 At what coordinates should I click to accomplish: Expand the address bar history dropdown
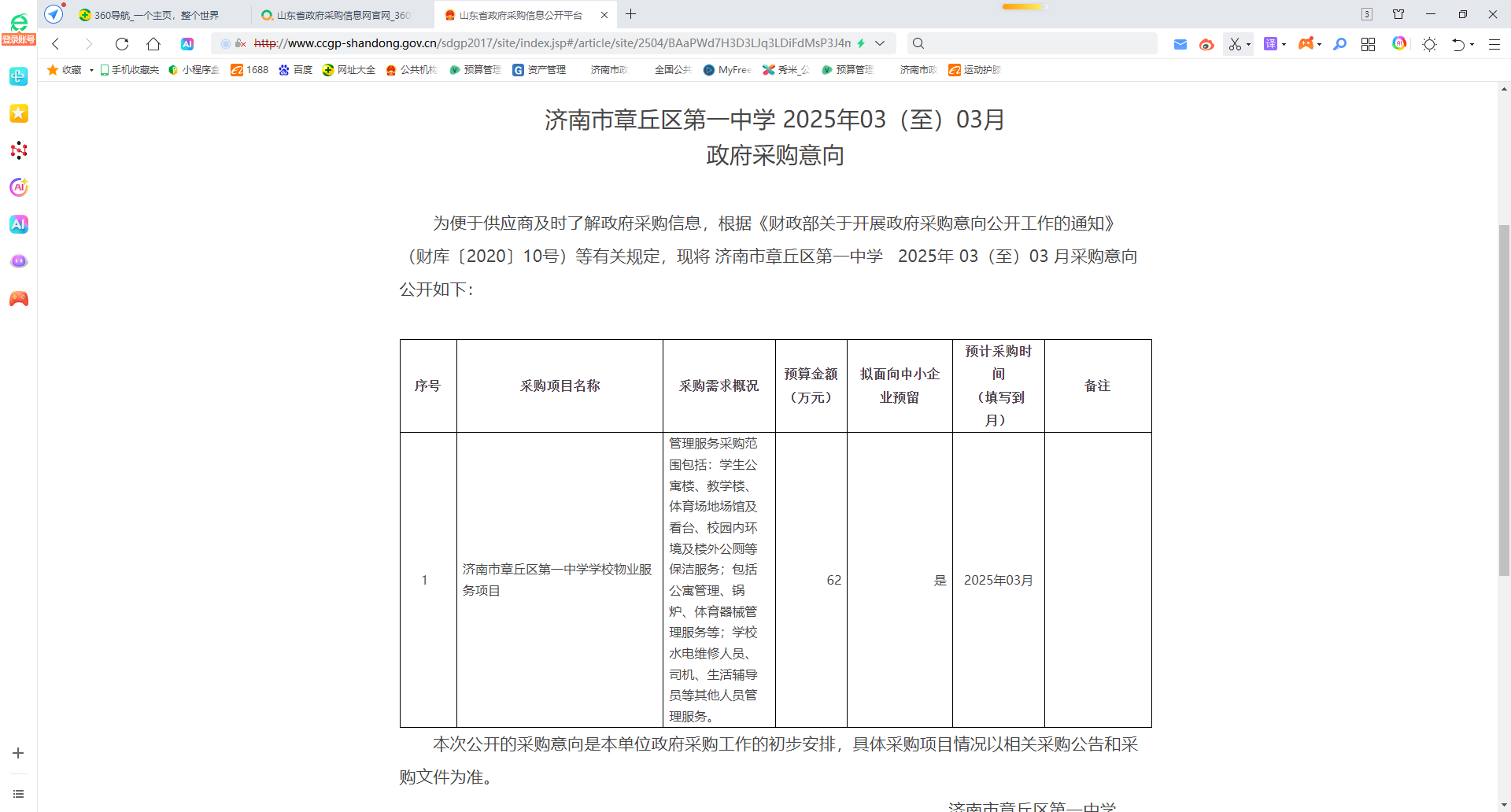click(x=880, y=43)
